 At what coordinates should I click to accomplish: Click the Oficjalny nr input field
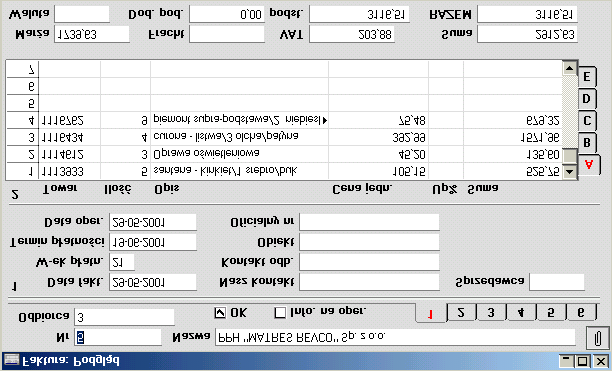(x=369, y=222)
